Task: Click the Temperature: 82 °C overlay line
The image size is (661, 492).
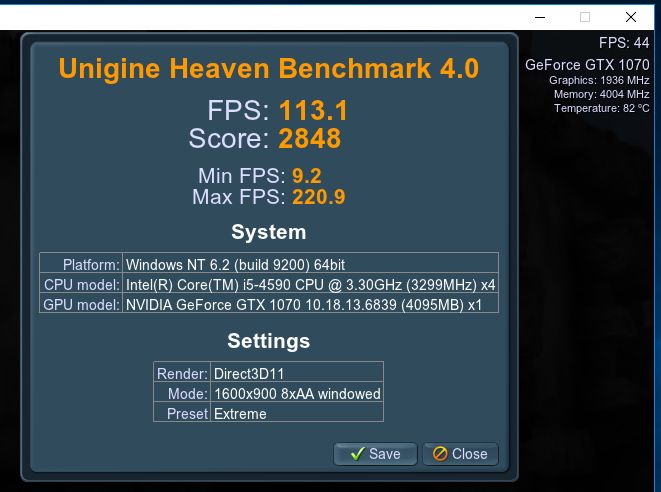Action: tap(602, 108)
